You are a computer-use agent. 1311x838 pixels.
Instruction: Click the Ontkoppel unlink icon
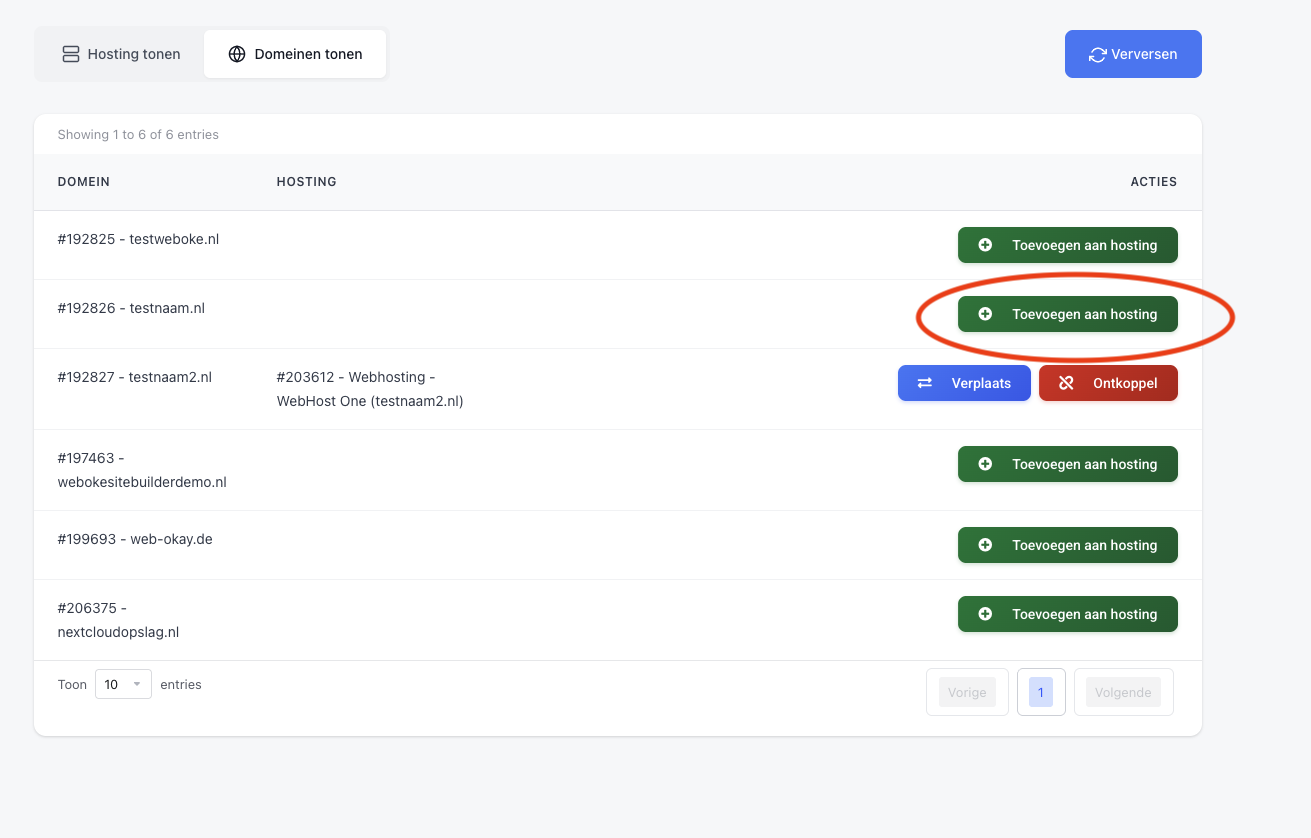tap(1066, 383)
